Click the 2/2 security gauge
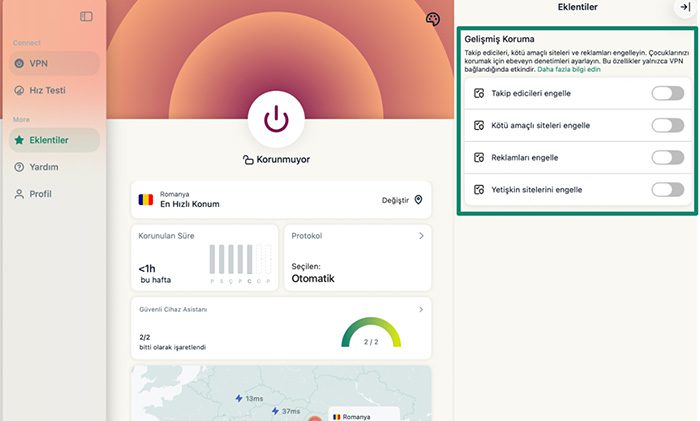Viewport: 700px width, 421px height. (x=370, y=335)
